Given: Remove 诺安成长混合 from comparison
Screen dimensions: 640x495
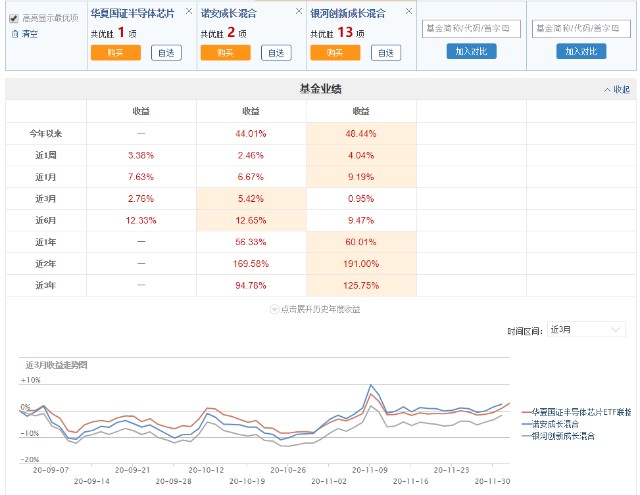Looking at the screenshot, I should [299, 11].
